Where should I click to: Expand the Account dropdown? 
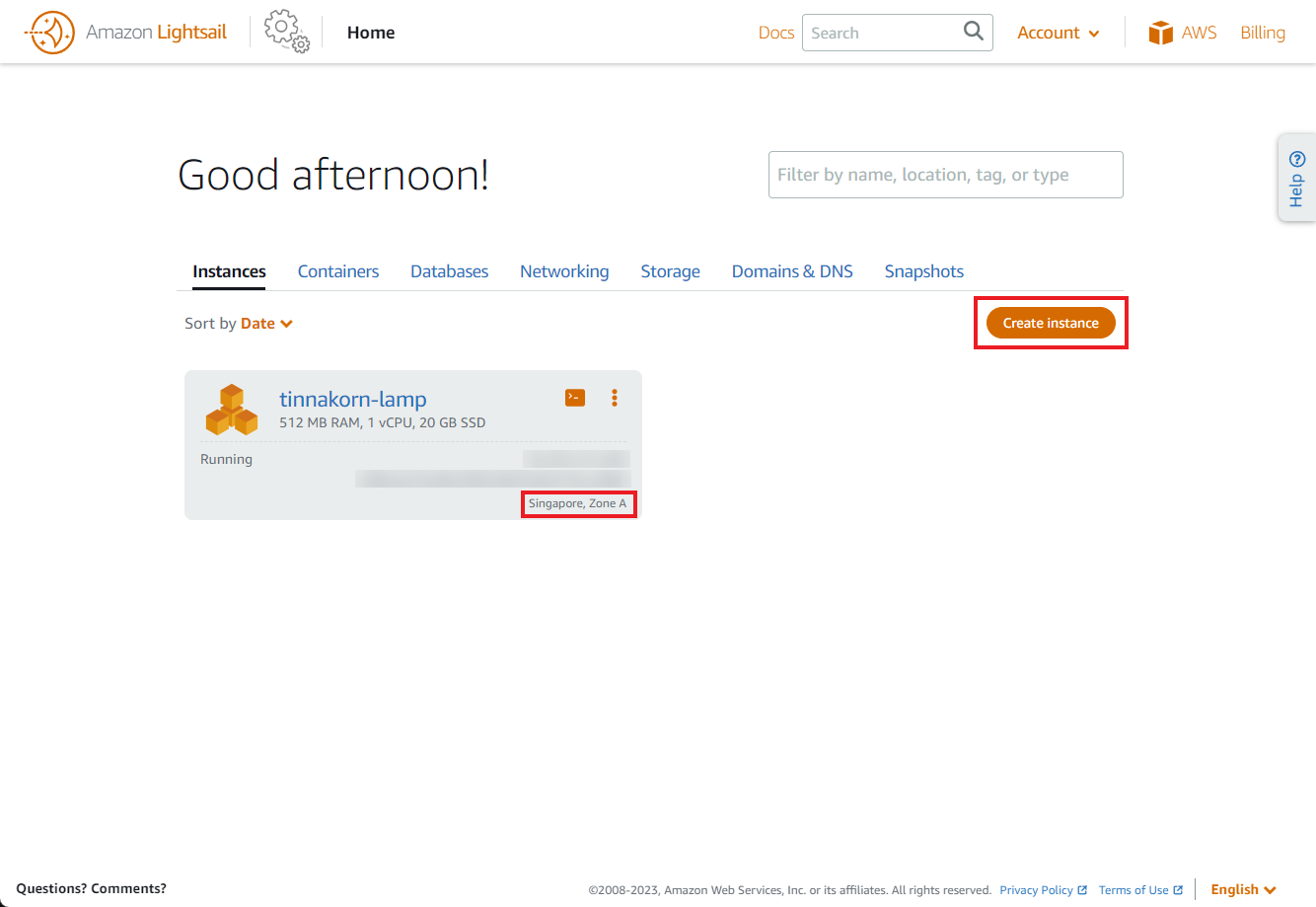[x=1059, y=33]
